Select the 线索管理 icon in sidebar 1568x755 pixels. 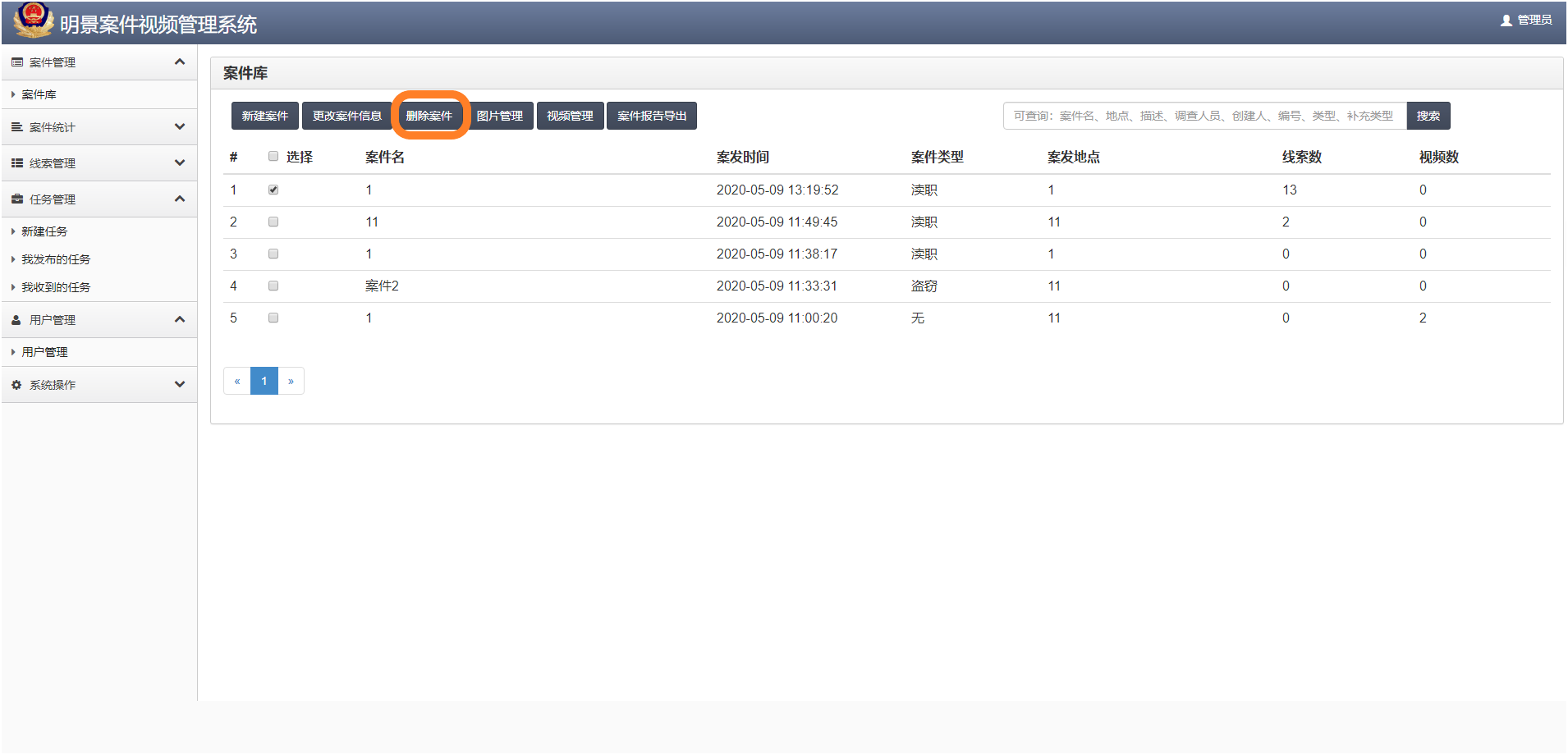(15, 163)
